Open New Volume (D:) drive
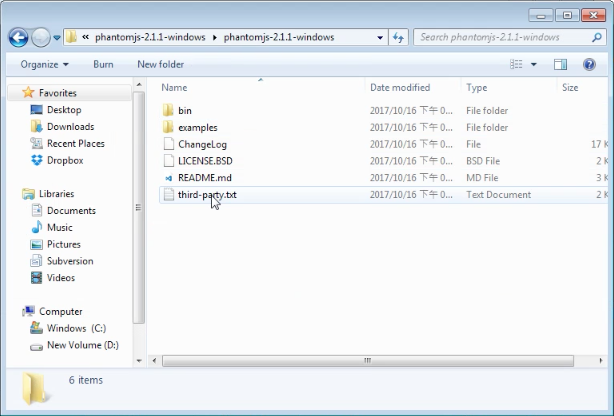This screenshot has height=416, width=614. pos(83,345)
